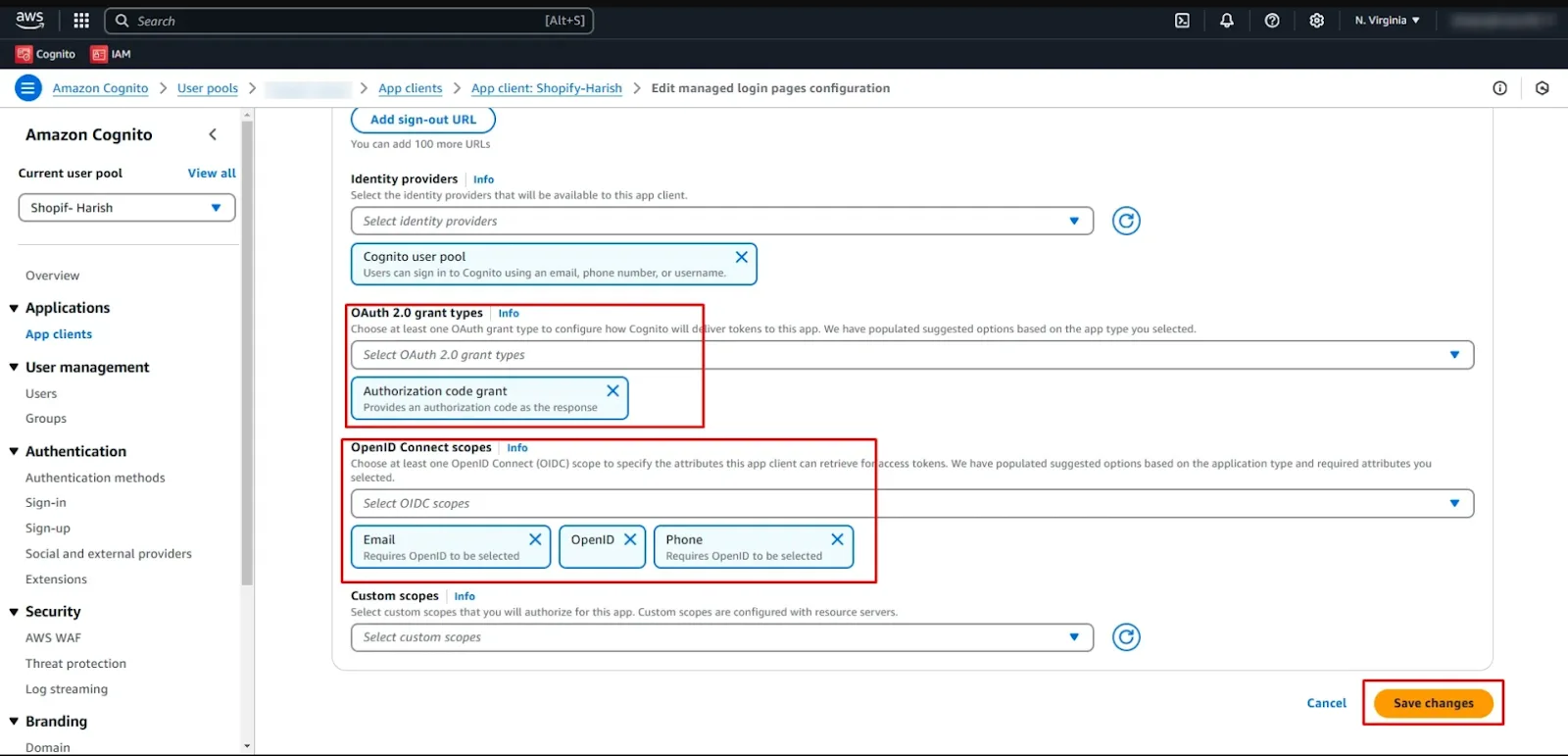Open Info link for Custom scopes
This screenshot has width=1568, height=756.
click(465, 596)
